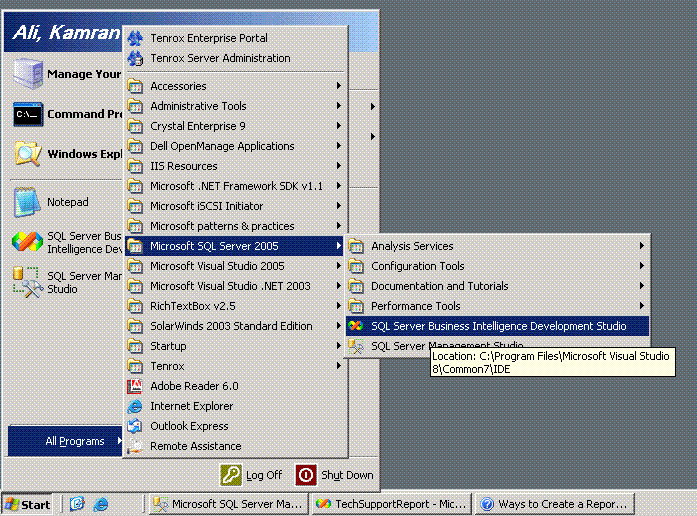
Task: Click the Shut Down power icon
Action: [x=306, y=475]
